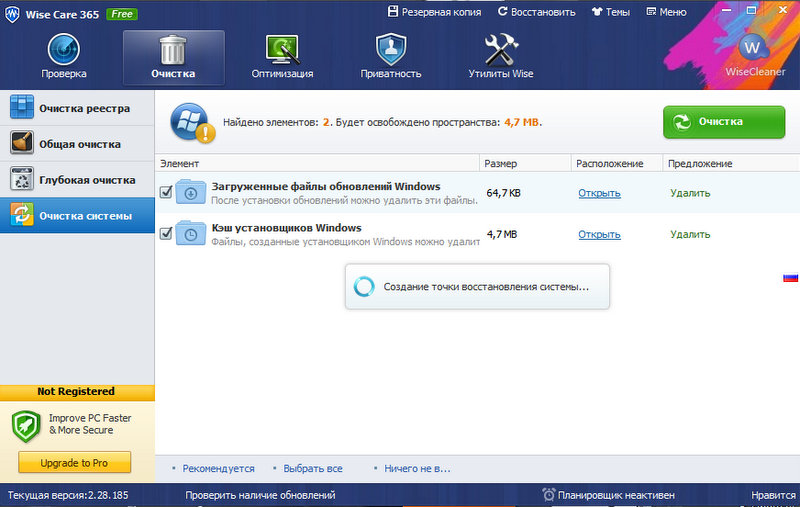Open Утилиты Wise tools section
Viewport: 800px width, 507px height.
pos(501,57)
